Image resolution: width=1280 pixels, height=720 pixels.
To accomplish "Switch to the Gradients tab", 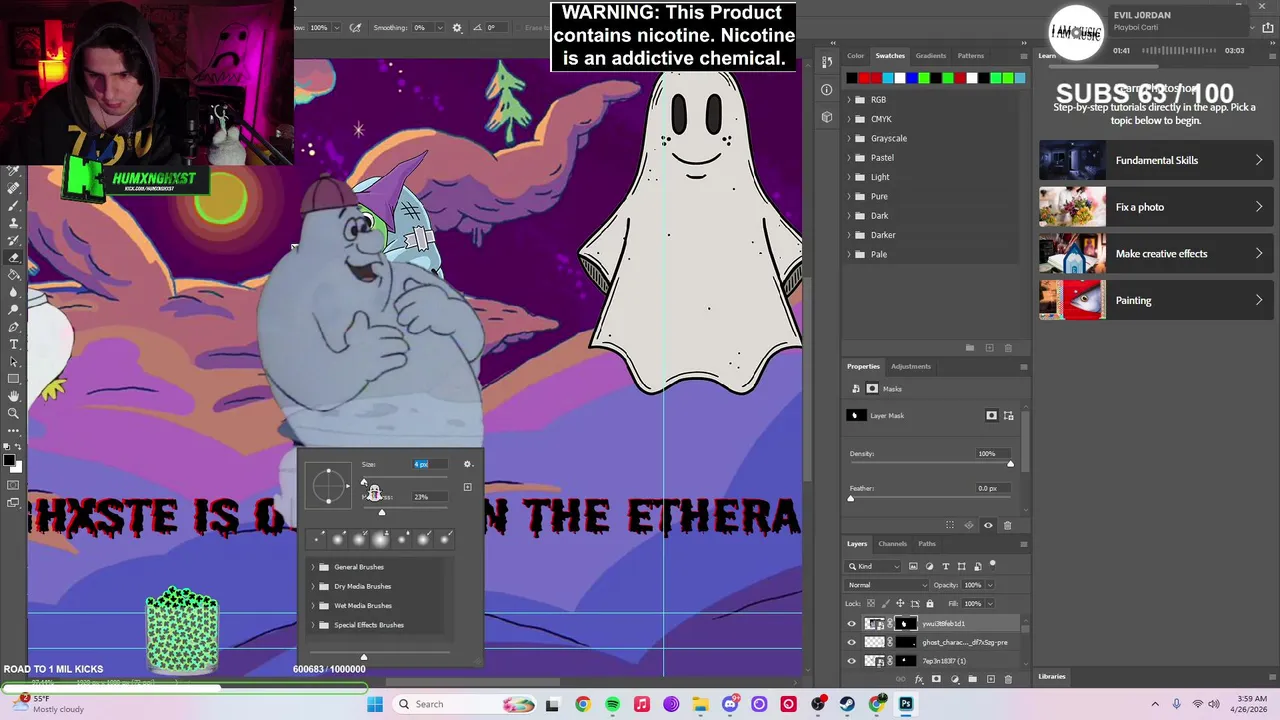I will click(x=930, y=56).
